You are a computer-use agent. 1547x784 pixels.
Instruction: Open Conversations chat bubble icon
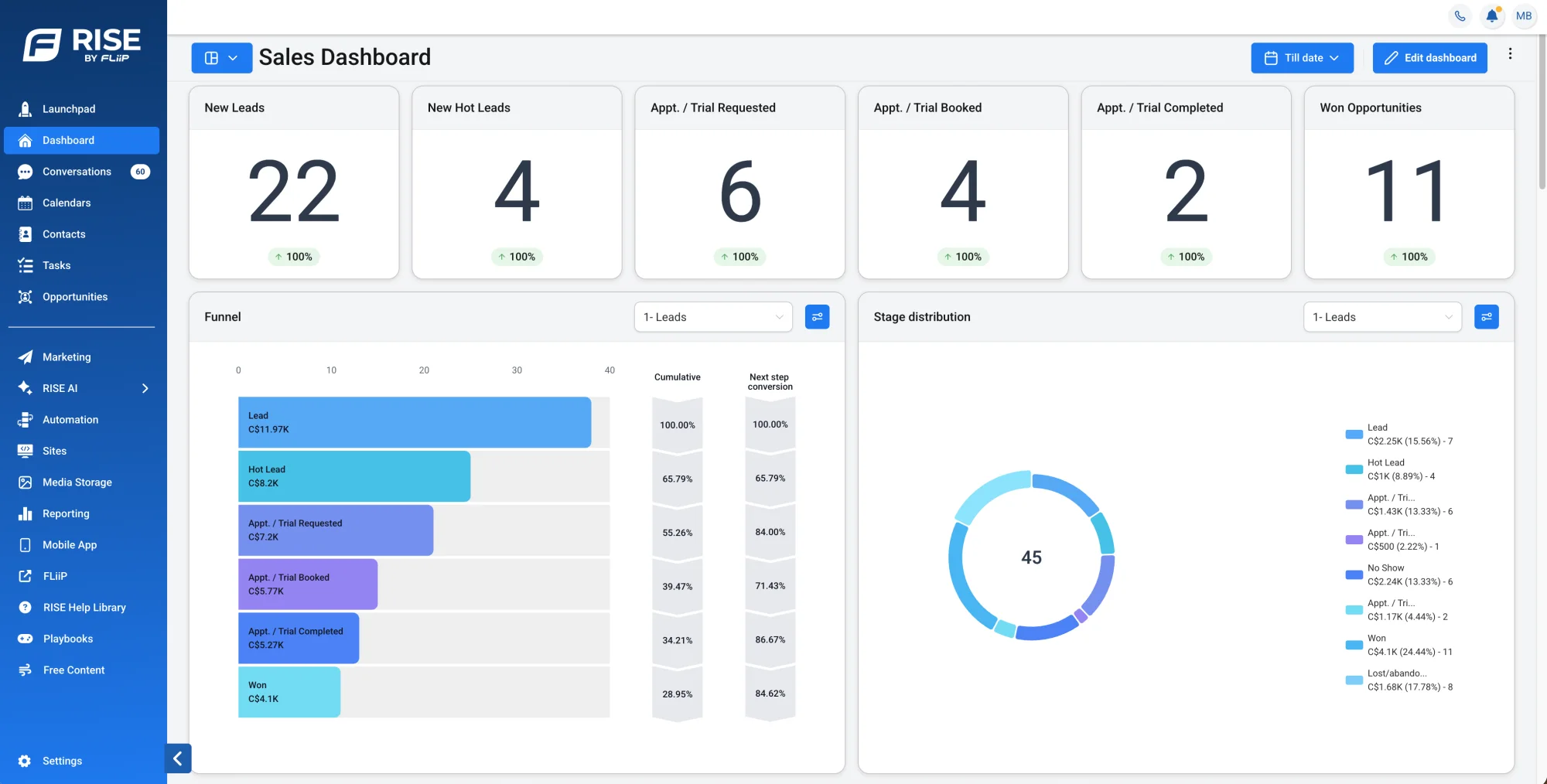[x=26, y=172]
